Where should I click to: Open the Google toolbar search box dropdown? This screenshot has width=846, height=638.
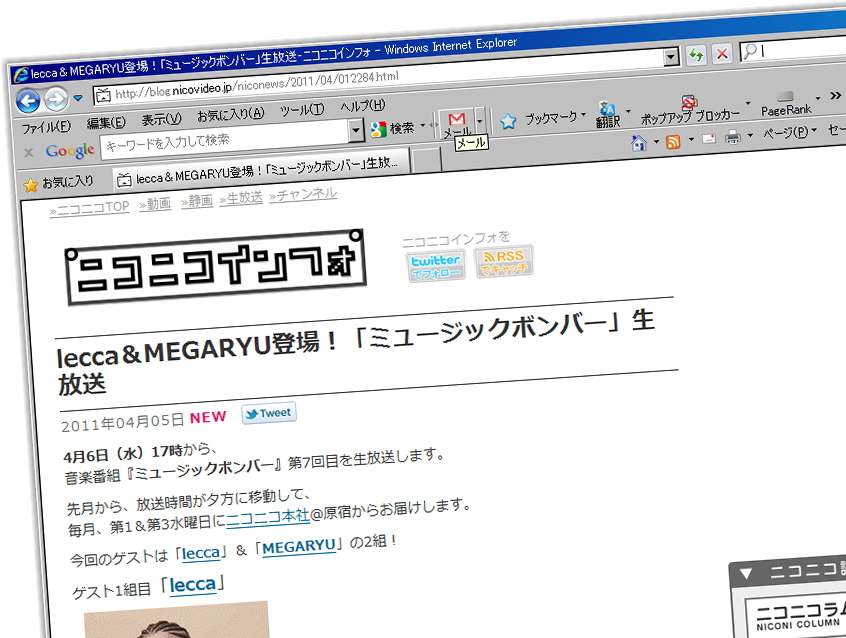click(356, 130)
